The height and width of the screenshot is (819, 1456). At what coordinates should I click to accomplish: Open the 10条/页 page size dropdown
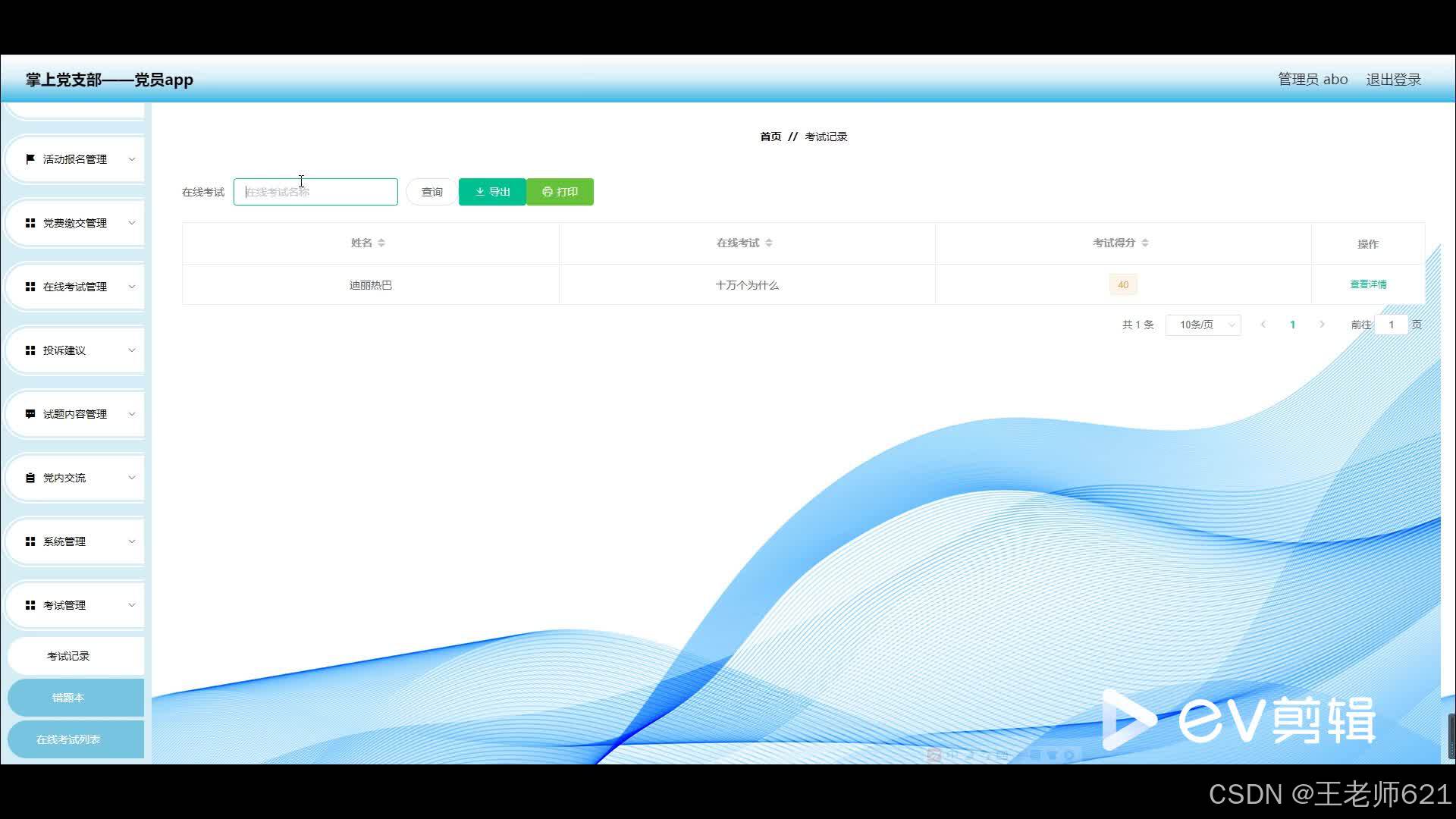click(1203, 325)
